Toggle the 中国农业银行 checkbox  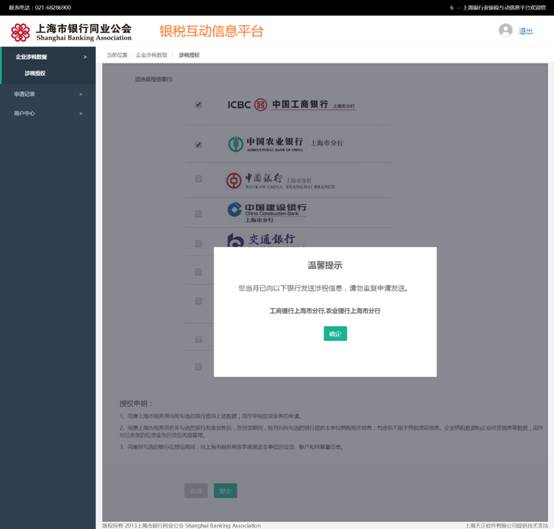point(199,145)
